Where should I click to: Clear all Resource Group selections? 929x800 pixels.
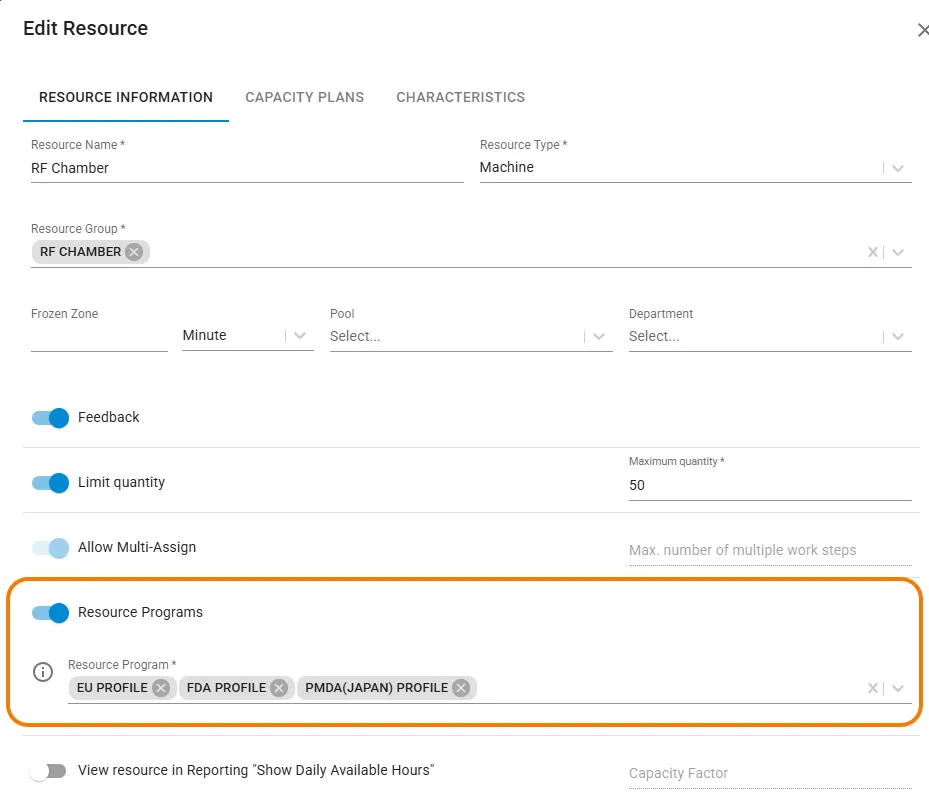point(873,252)
